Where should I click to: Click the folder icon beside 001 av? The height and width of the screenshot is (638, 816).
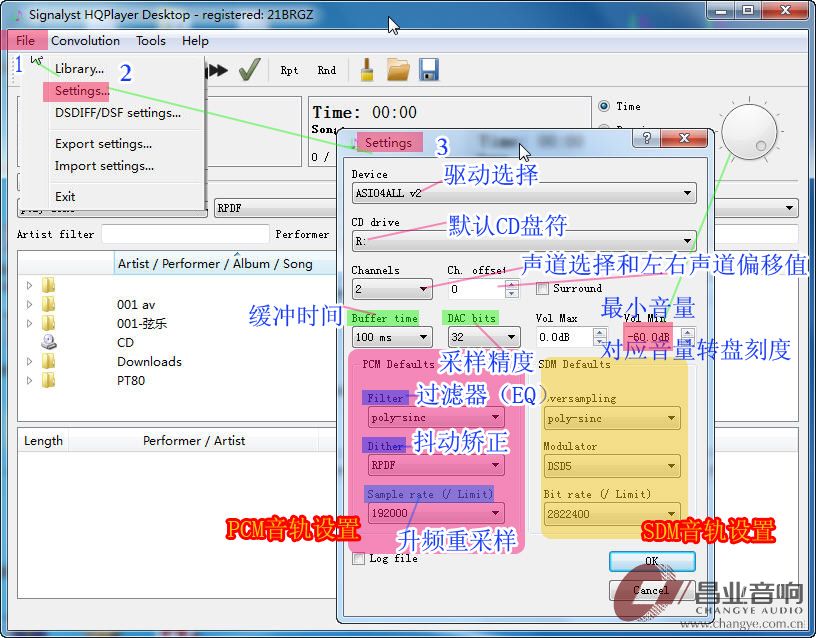pos(48,304)
